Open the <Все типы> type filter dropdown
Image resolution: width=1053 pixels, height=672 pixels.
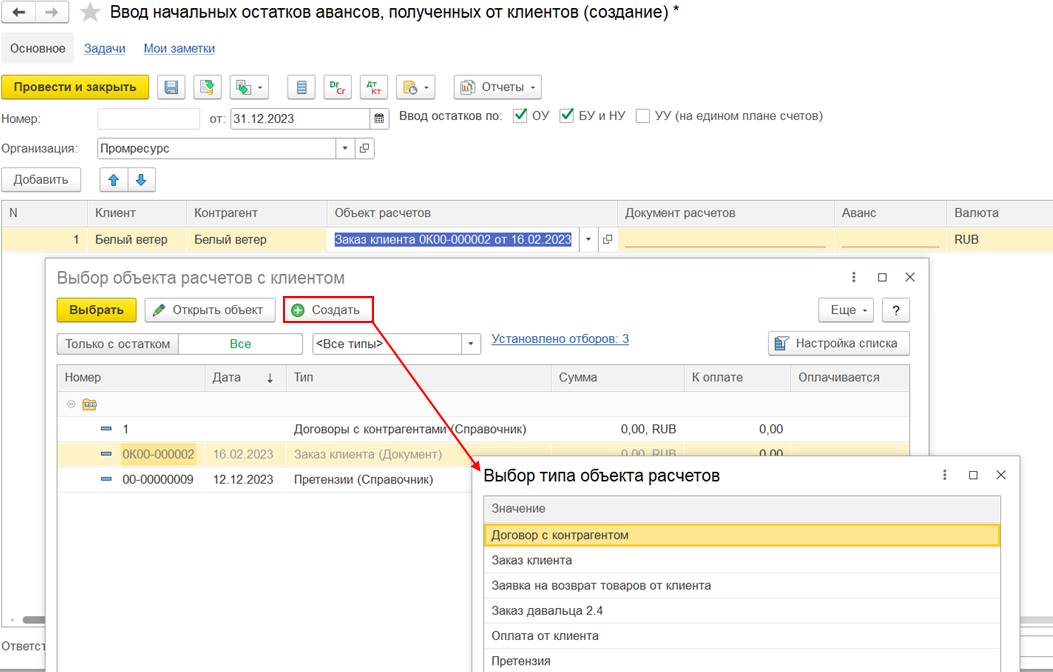tap(471, 344)
